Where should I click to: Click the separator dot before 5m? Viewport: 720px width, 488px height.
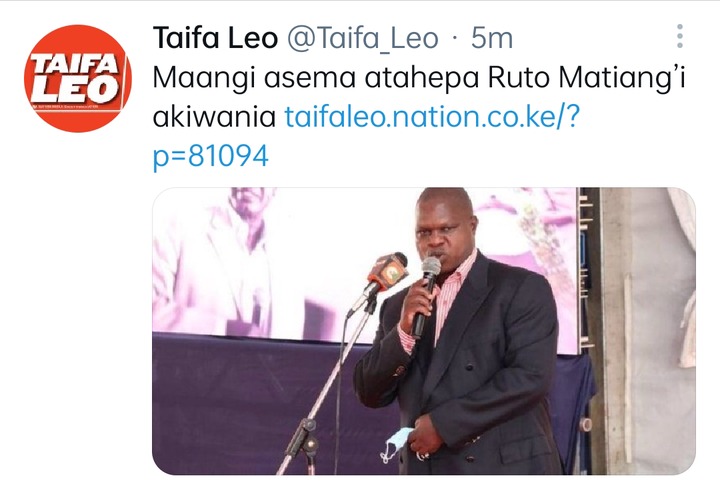[455, 39]
